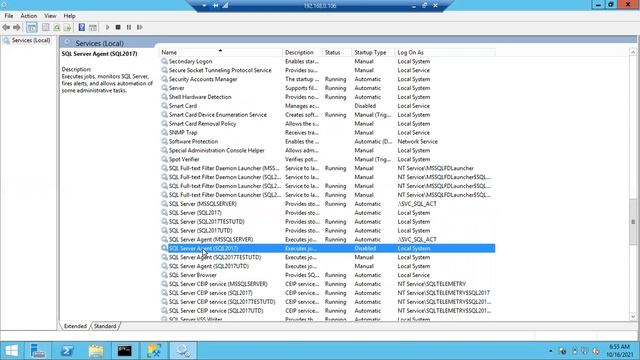Open the Windows Start button
Image resolution: width=640 pixels, height=360 pixels.
click(12, 351)
